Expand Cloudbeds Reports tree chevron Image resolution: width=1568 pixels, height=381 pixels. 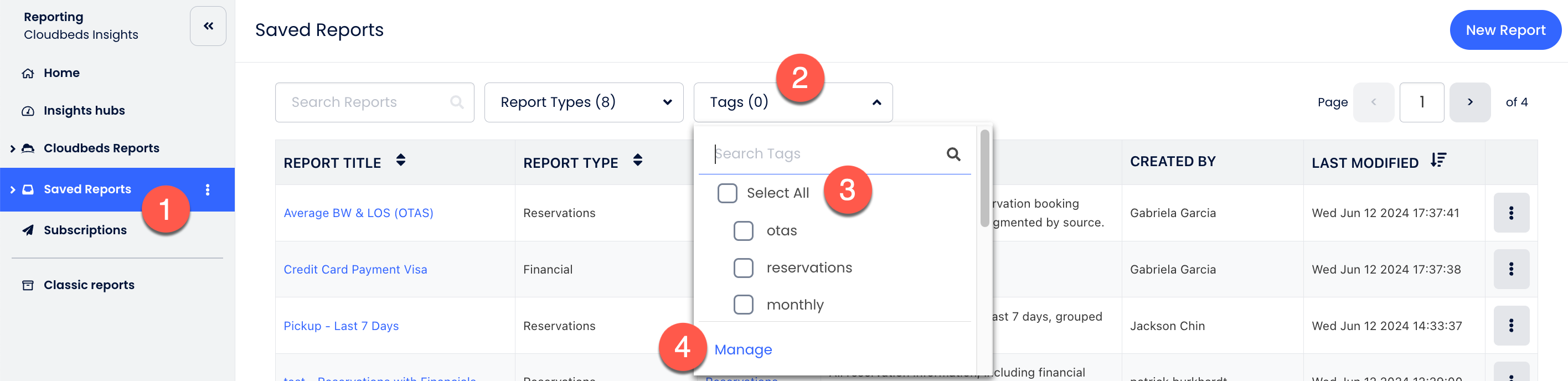pos(13,148)
